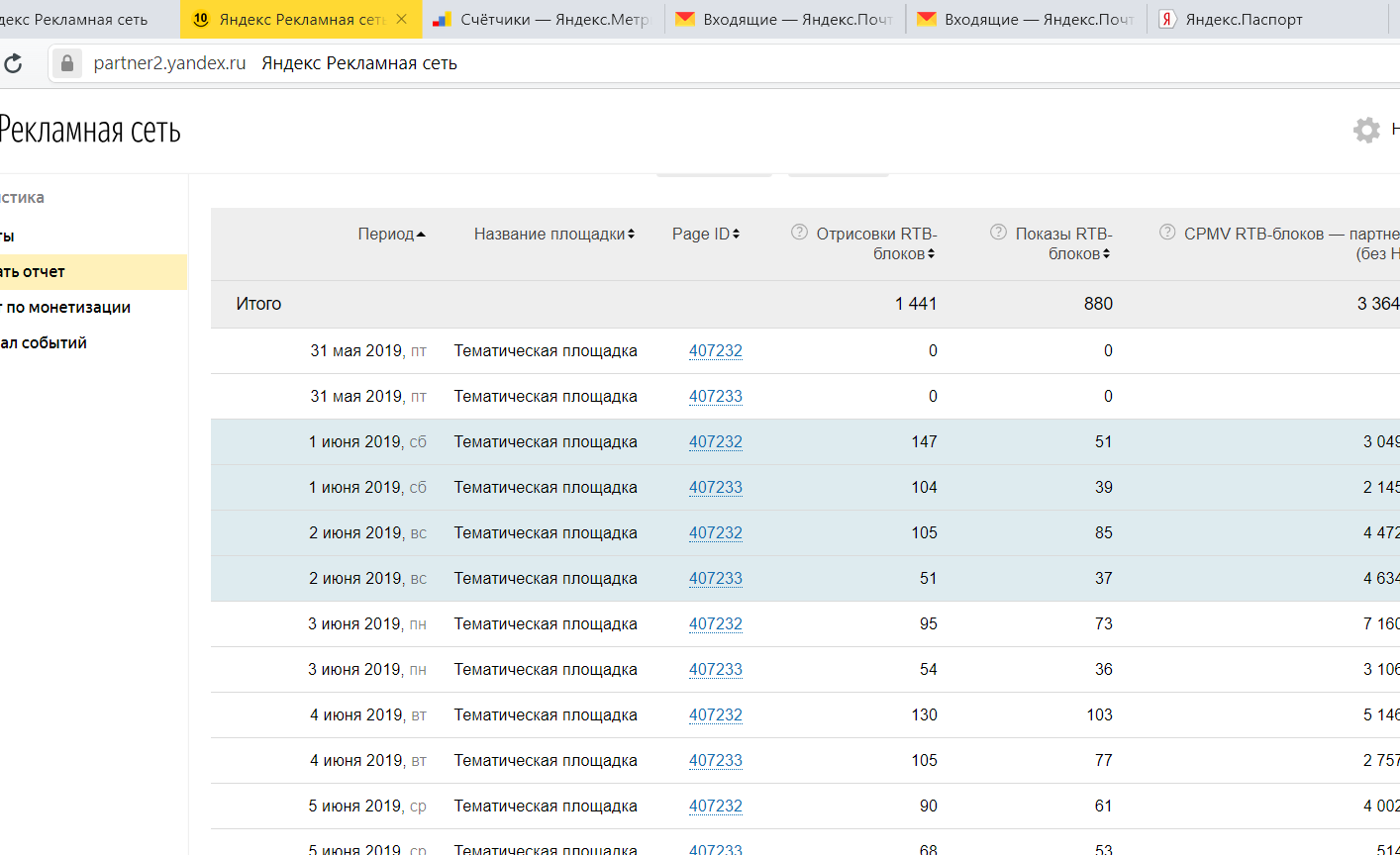Sort by Показы RTB-блоков column
1400x855 pixels.
click(1063, 244)
